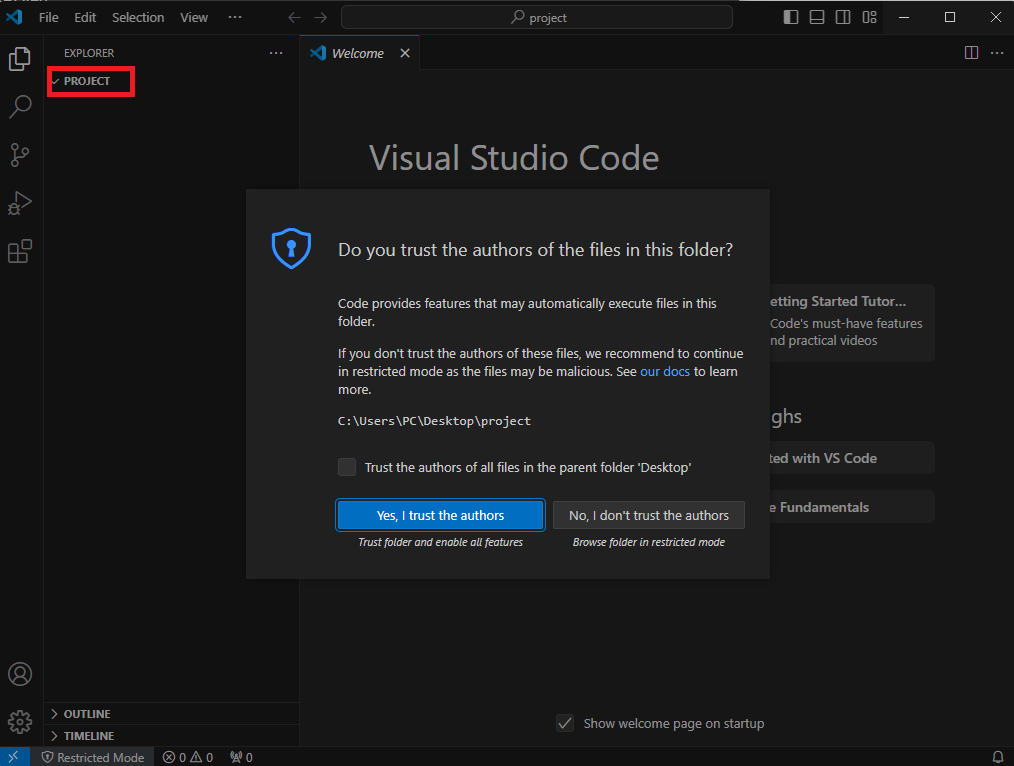Viewport: 1014px width, 766px height.
Task: Expand the OUTLINE section
Action: tap(171, 714)
